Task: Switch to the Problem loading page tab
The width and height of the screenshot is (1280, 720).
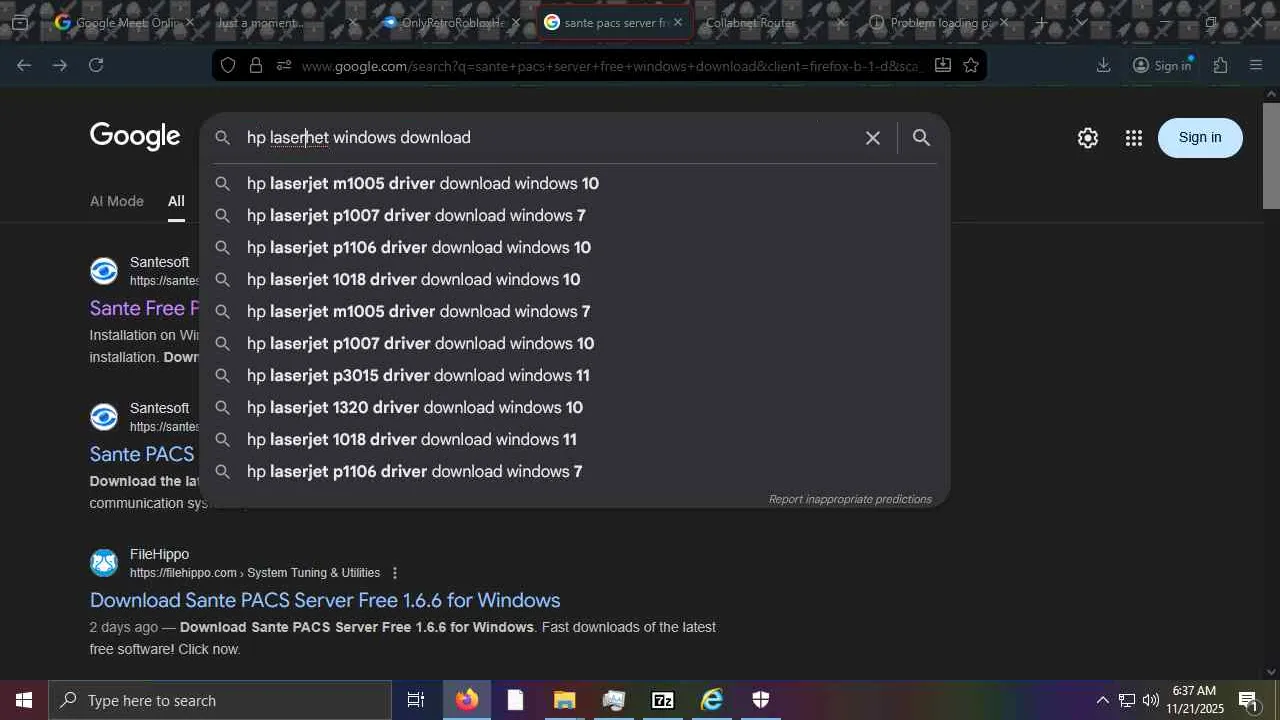Action: tap(938, 22)
